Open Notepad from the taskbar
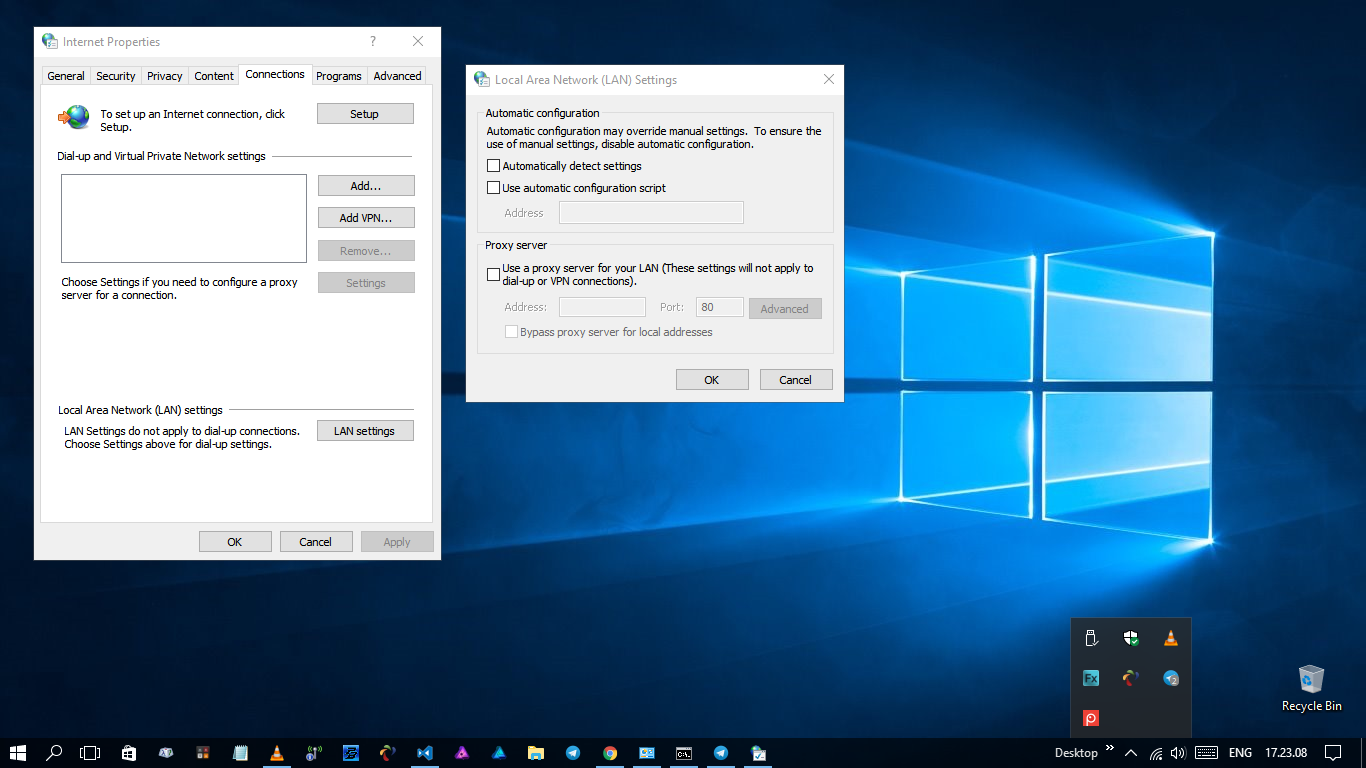This screenshot has height=768, width=1366. (x=240, y=753)
